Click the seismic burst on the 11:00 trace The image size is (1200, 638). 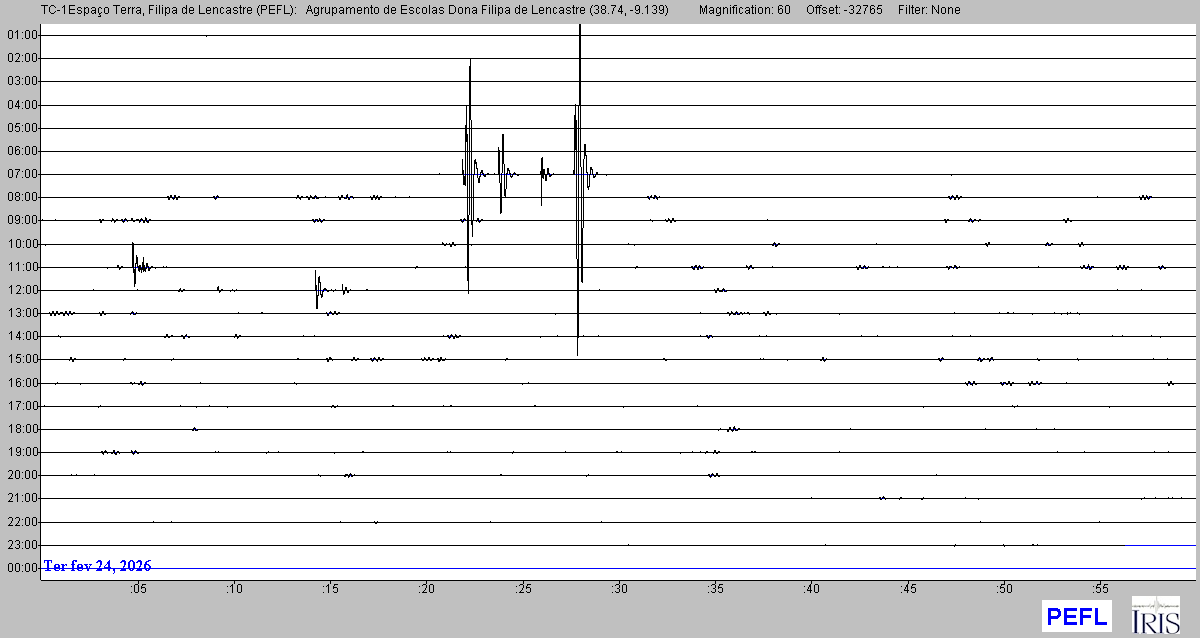pyautogui.click(x=136, y=265)
